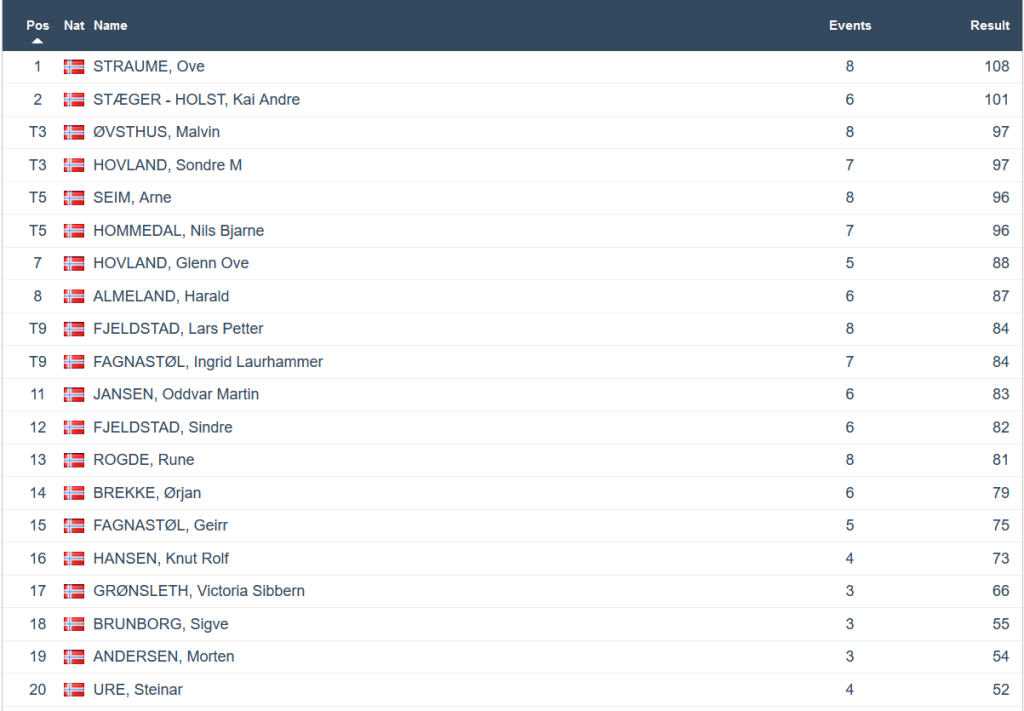1024x711 pixels.
Task: Select GRØNSLETH, Victoria Sibbern name
Action: click(x=199, y=591)
